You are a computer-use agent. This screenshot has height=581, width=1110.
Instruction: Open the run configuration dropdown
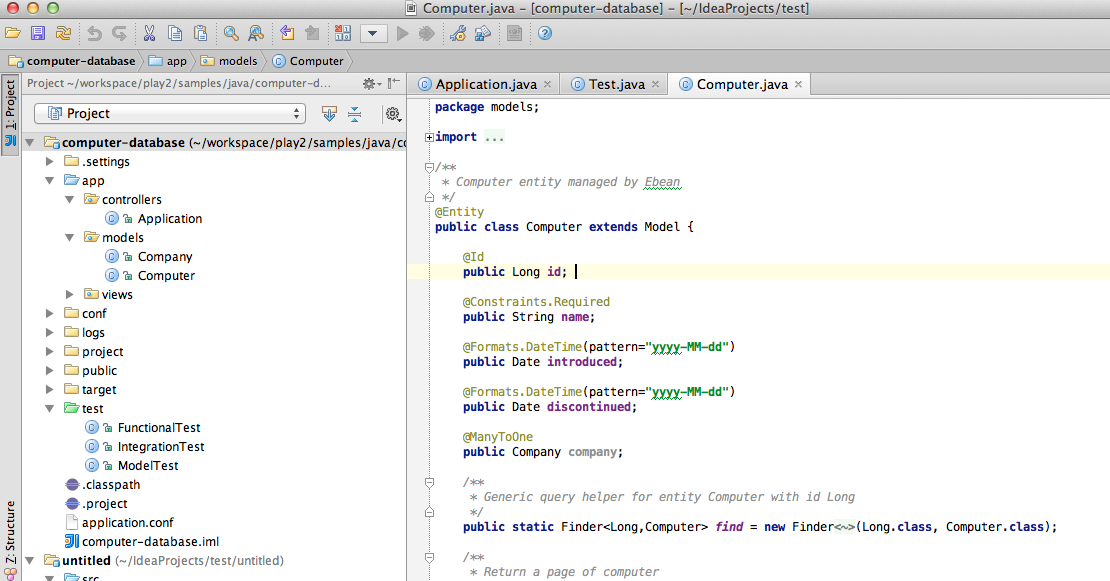tap(373, 33)
